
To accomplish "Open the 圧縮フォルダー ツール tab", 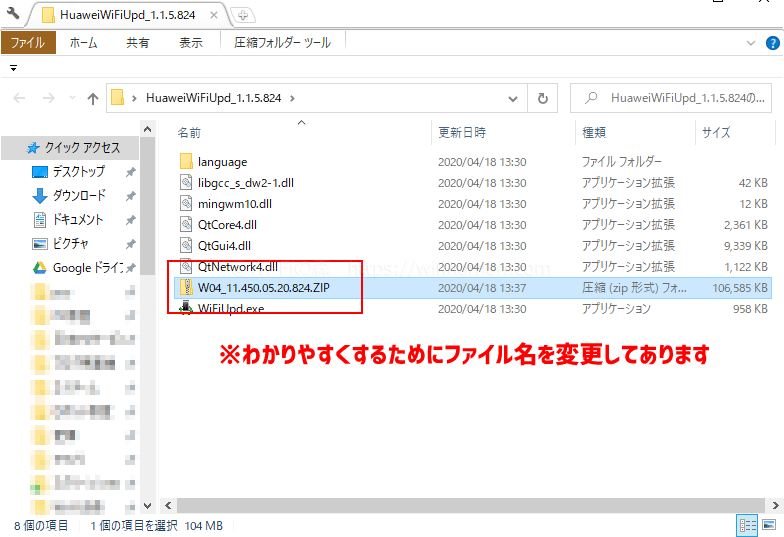I will click(x=282, y=42).
